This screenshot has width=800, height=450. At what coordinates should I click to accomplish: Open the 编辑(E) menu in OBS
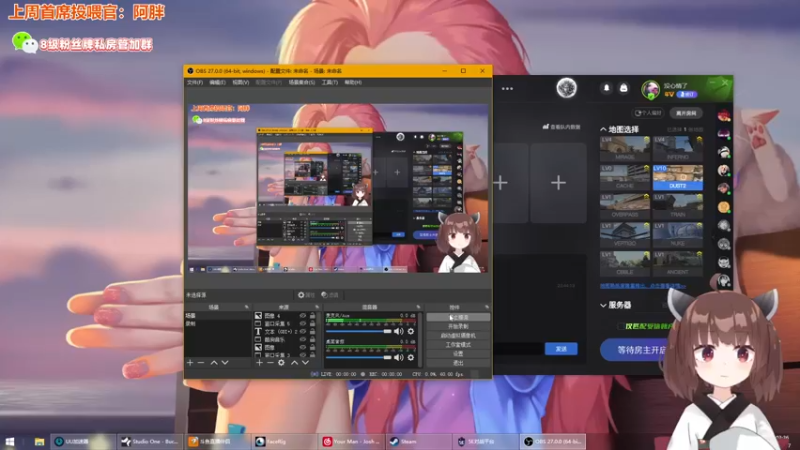pyautogui.click(x=217, y=82)
